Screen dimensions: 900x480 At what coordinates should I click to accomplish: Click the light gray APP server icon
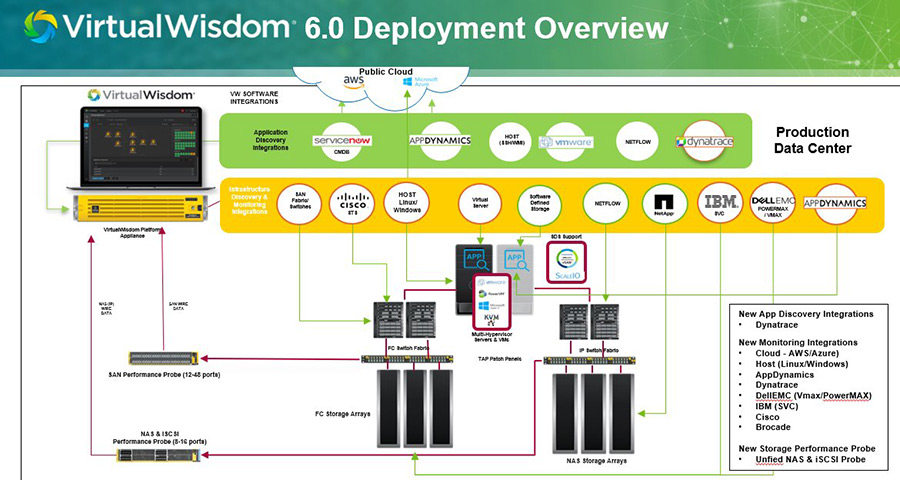(x=515, y=280)
